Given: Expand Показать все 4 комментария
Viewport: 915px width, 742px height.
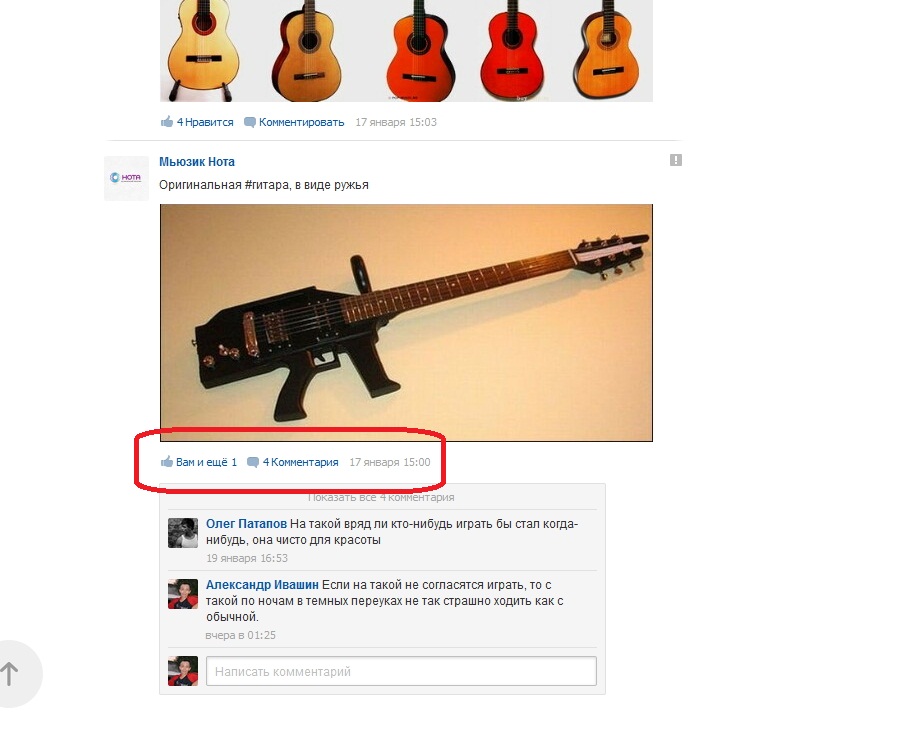Looking at the screenshot, I should click(381, 498).
